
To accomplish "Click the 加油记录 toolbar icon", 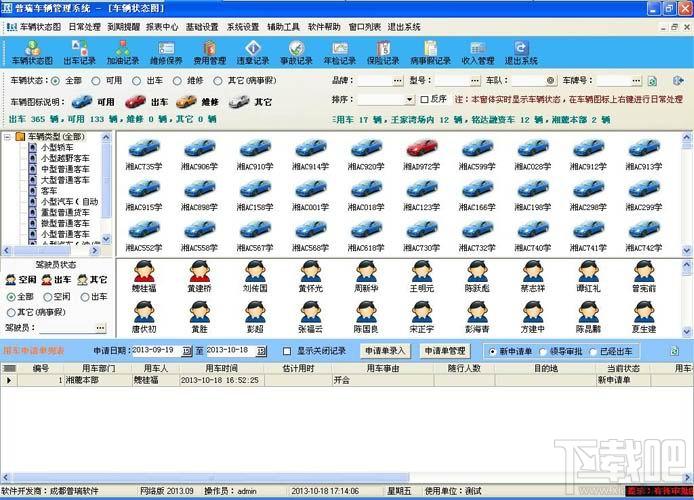I will pyautogui.click(x=123, y=53).
